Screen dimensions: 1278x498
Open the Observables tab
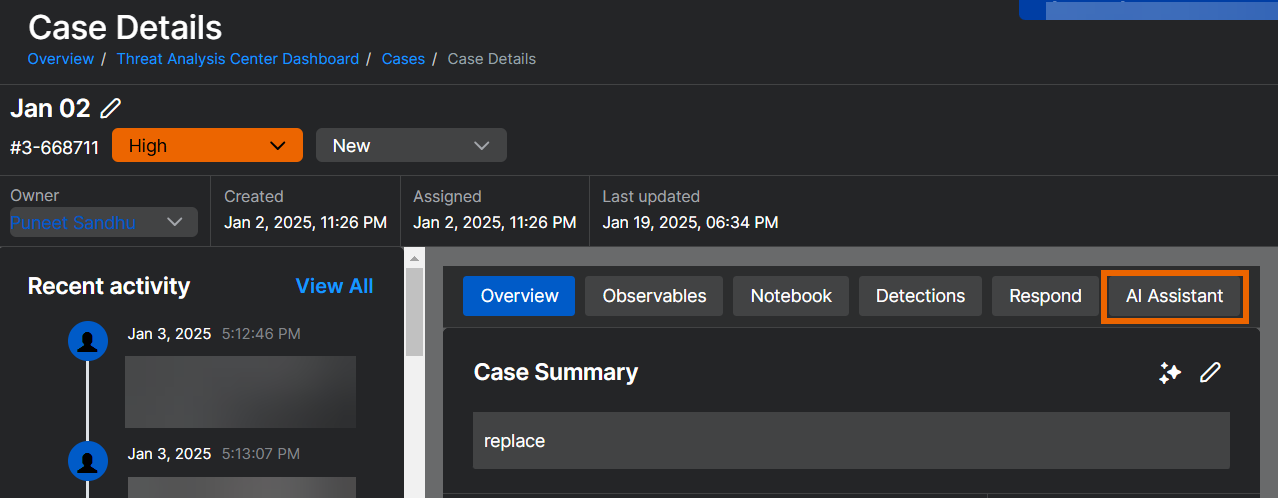click(654, 296)
